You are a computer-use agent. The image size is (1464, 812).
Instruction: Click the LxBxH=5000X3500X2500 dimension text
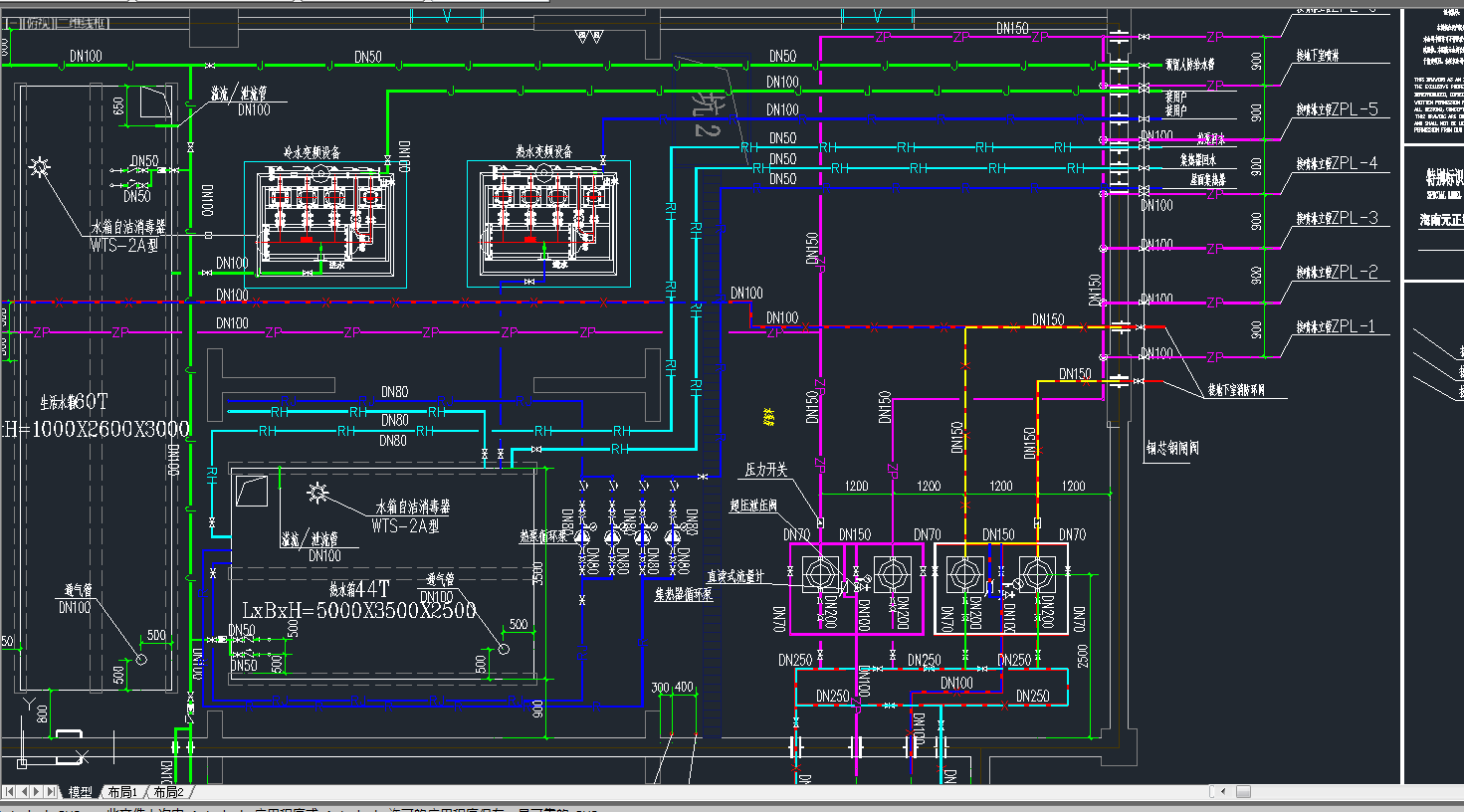point(359,610)
